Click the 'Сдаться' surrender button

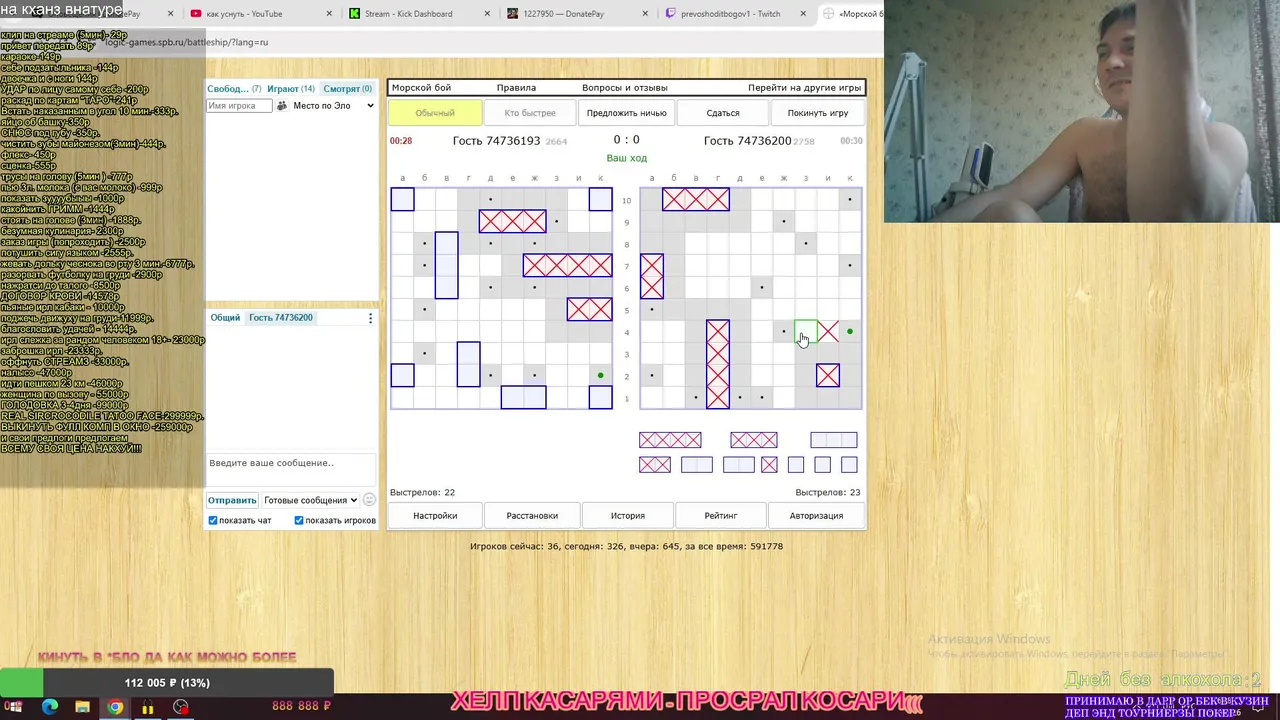[723, 113]
